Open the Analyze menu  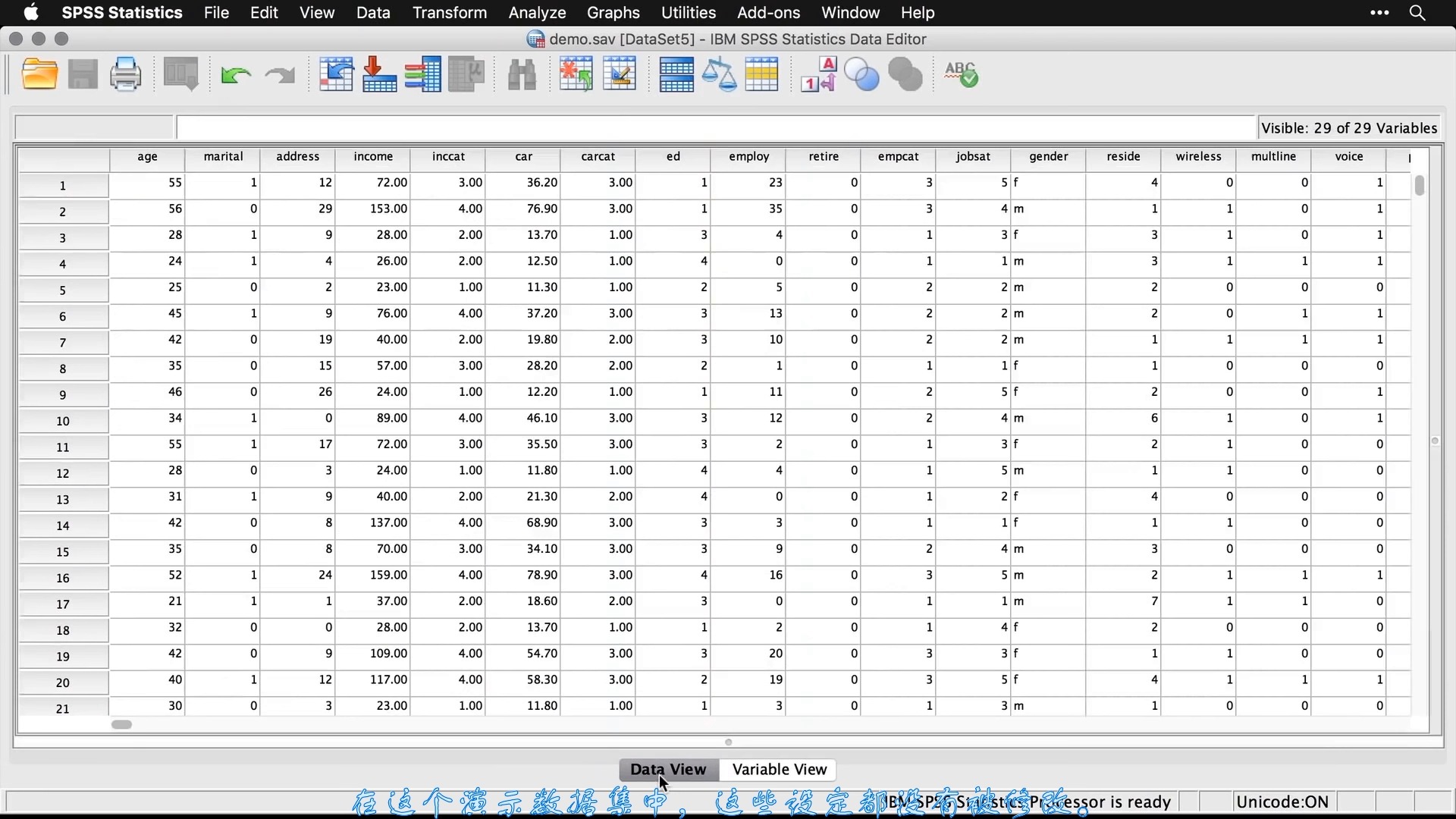tap(537, 13)
